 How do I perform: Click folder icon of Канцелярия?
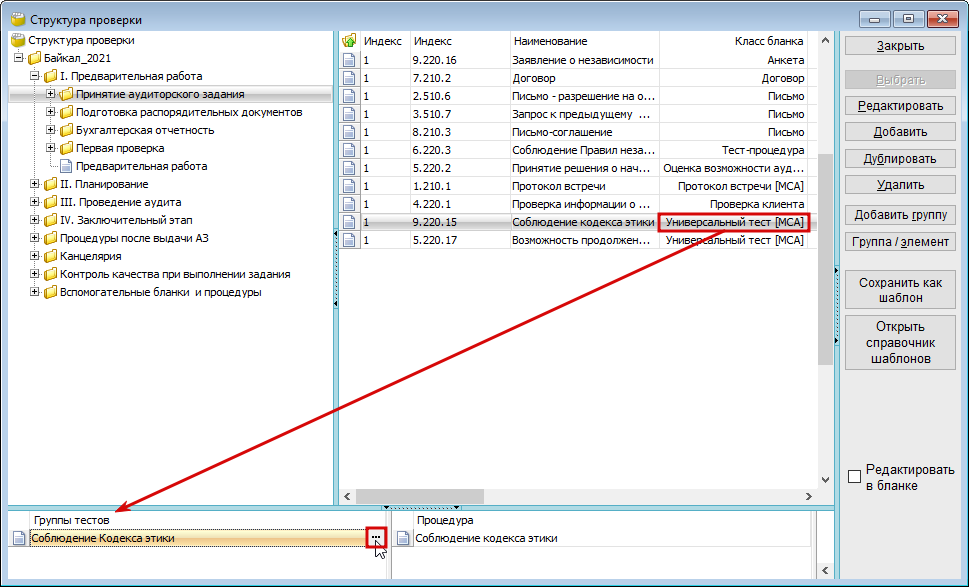(x=51, y=256)
